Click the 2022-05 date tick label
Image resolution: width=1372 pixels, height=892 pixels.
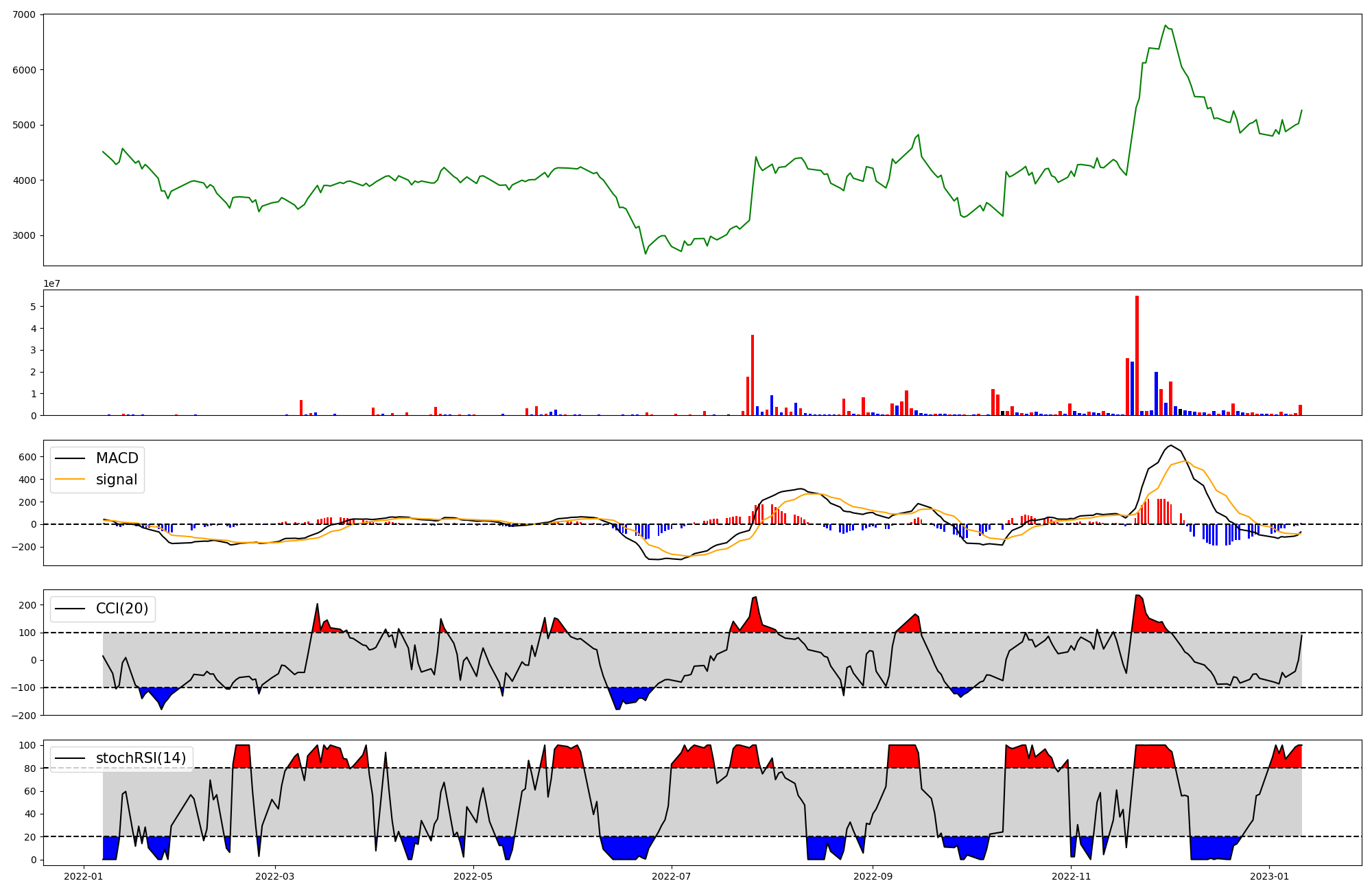[473, 876]
